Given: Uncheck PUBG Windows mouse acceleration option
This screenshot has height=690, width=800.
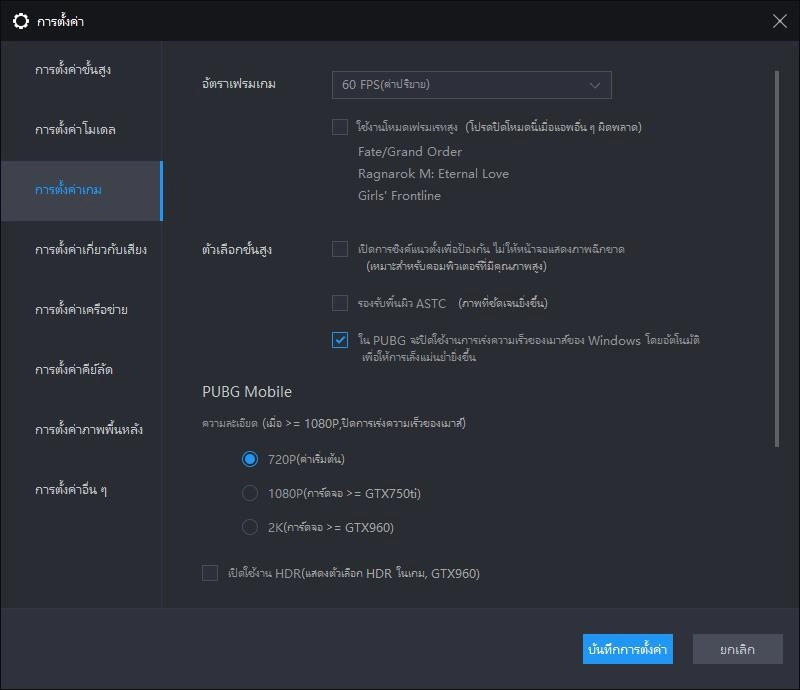Looking at the screenshot, I should [x=340, y=340].
